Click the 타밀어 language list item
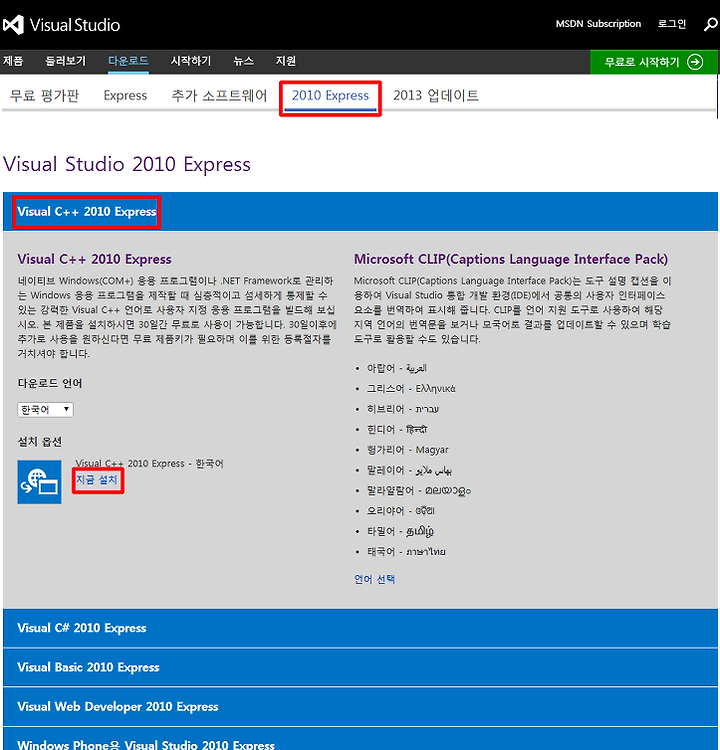This screenshot has width=720, height=750. (400, 531)
